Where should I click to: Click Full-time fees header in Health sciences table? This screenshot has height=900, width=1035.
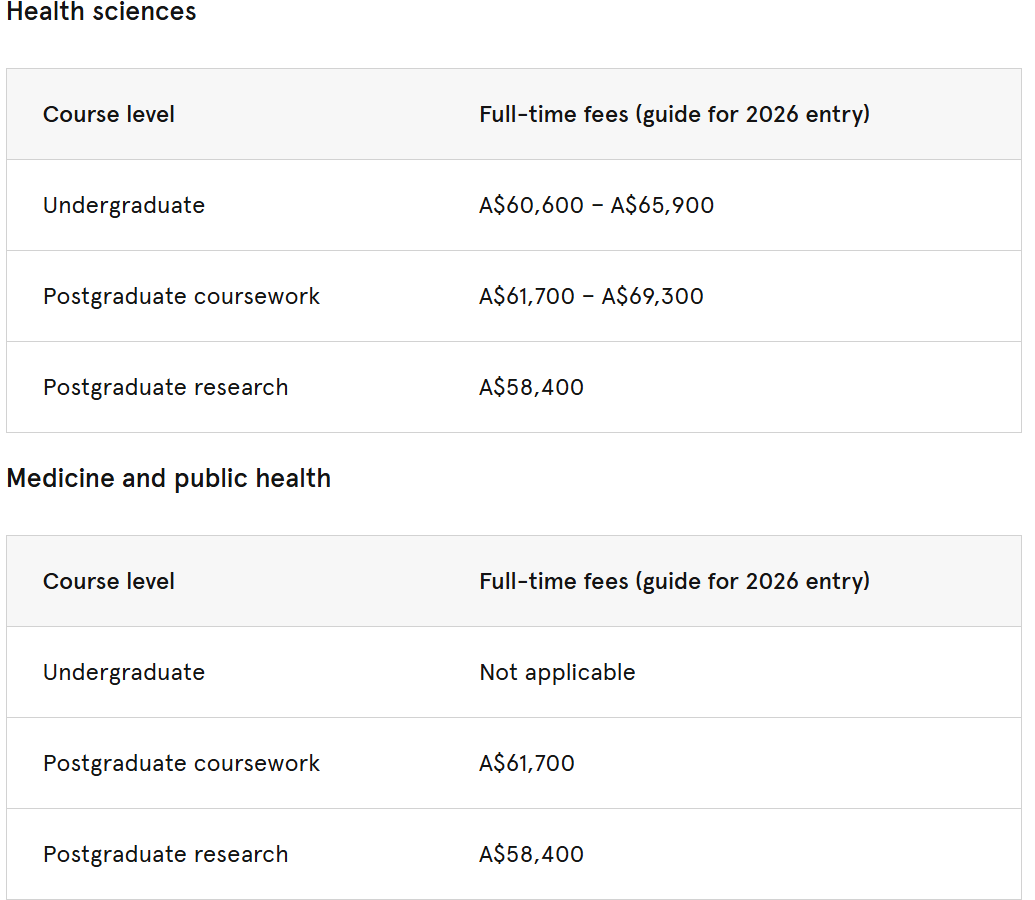(x=674, y=114)
